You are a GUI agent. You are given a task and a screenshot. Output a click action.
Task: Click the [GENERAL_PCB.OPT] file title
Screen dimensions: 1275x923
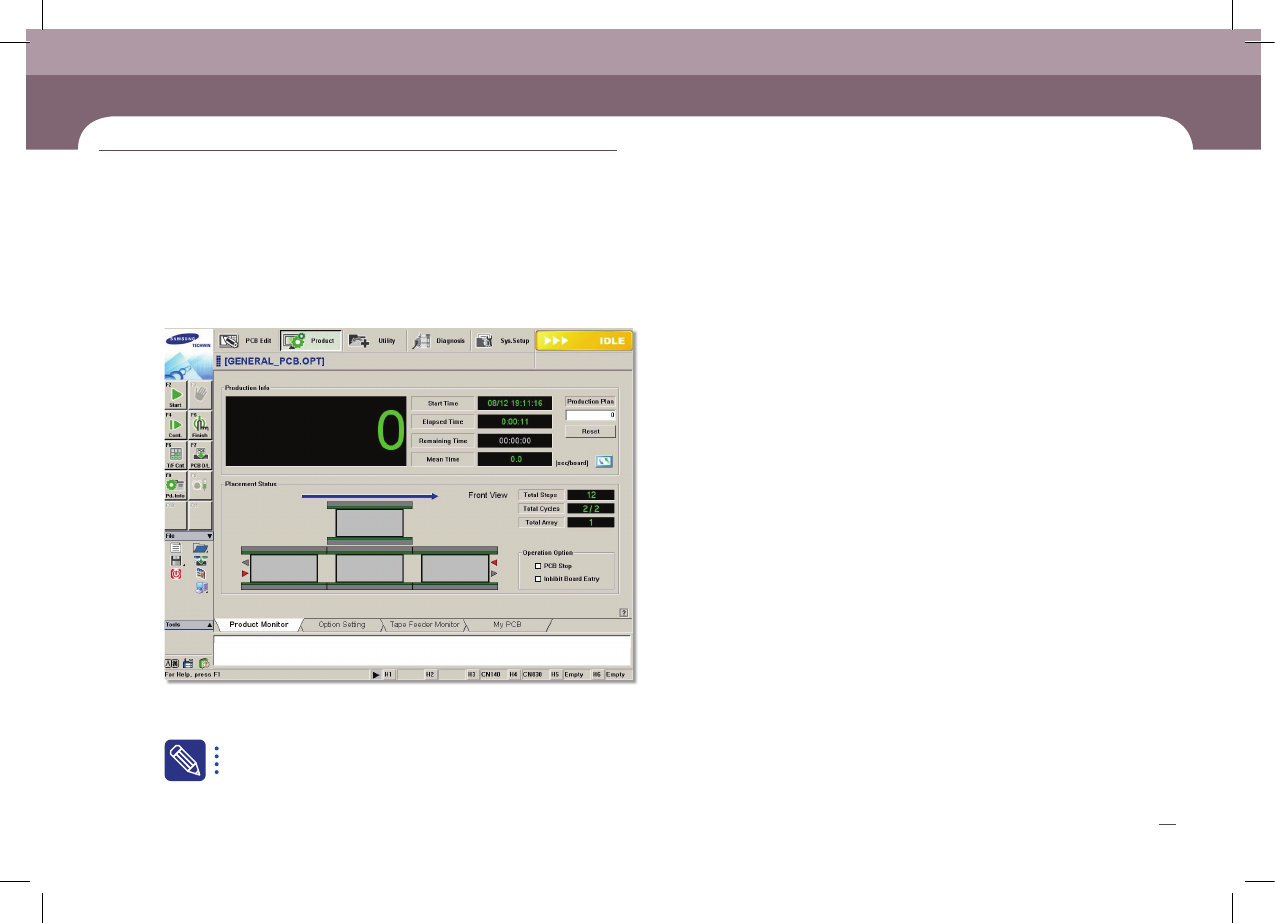pyautogui.click(x=274, y=362)
